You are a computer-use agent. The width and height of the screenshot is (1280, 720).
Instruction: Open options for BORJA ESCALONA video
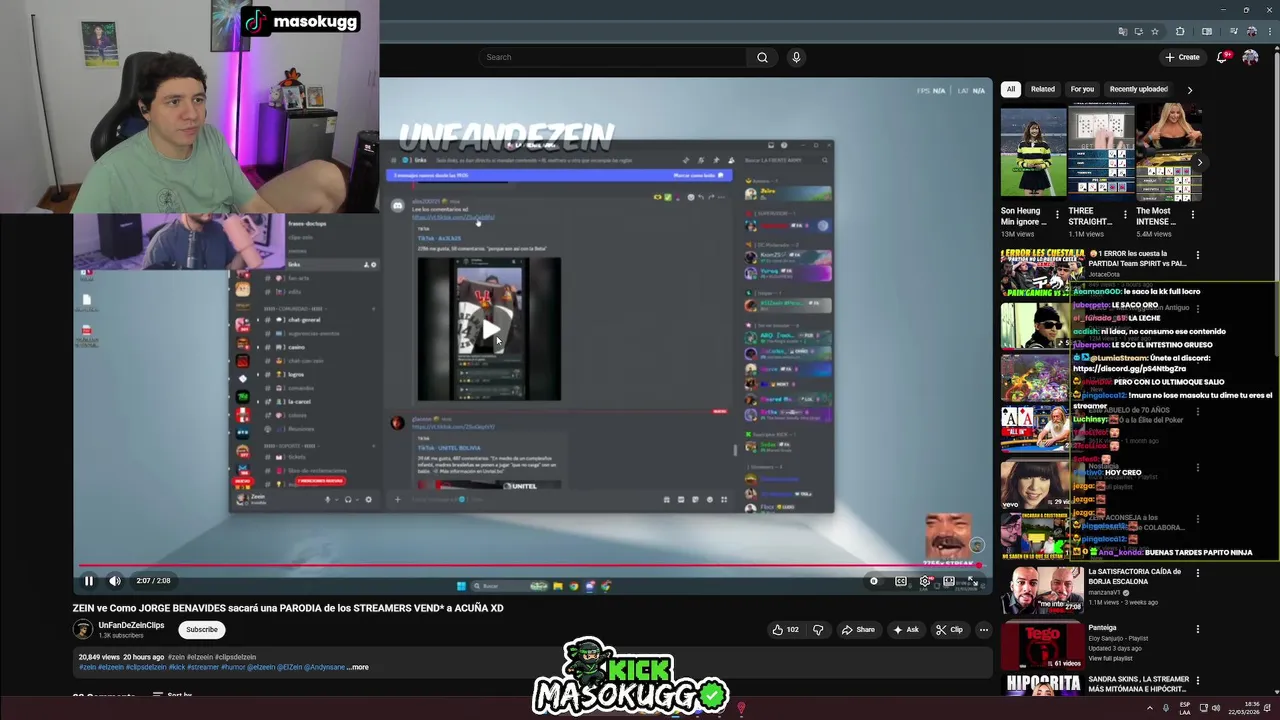point(1198,574)
